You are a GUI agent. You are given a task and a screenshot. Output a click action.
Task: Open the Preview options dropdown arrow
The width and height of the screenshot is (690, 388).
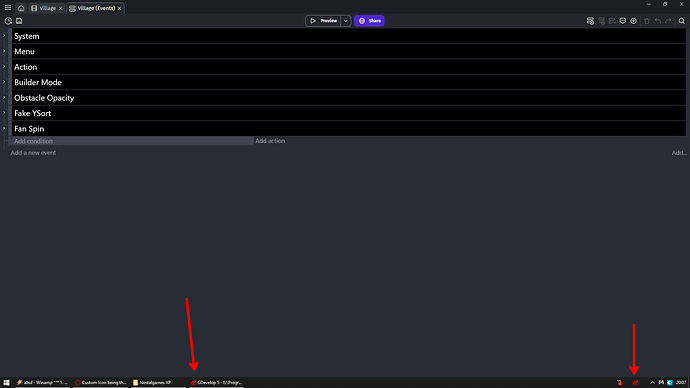pos(345,21)
